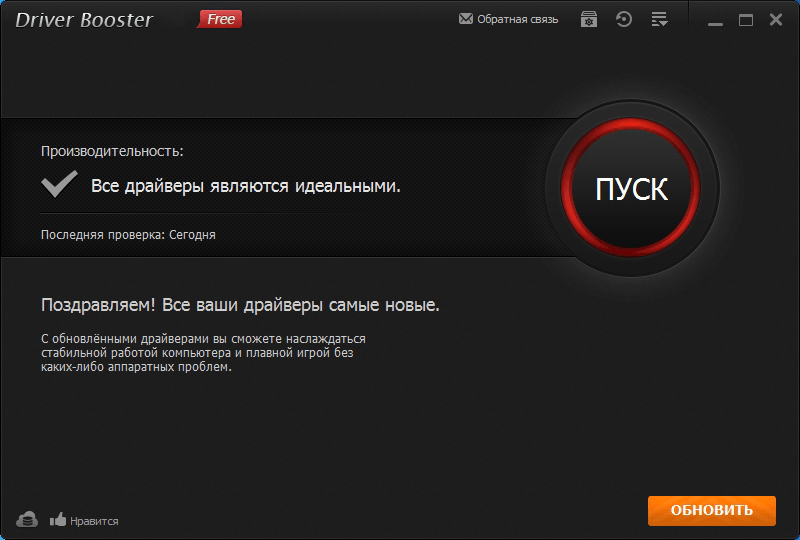Click 'Последняя проверка: Сегодня' text

tap(128, 235)
